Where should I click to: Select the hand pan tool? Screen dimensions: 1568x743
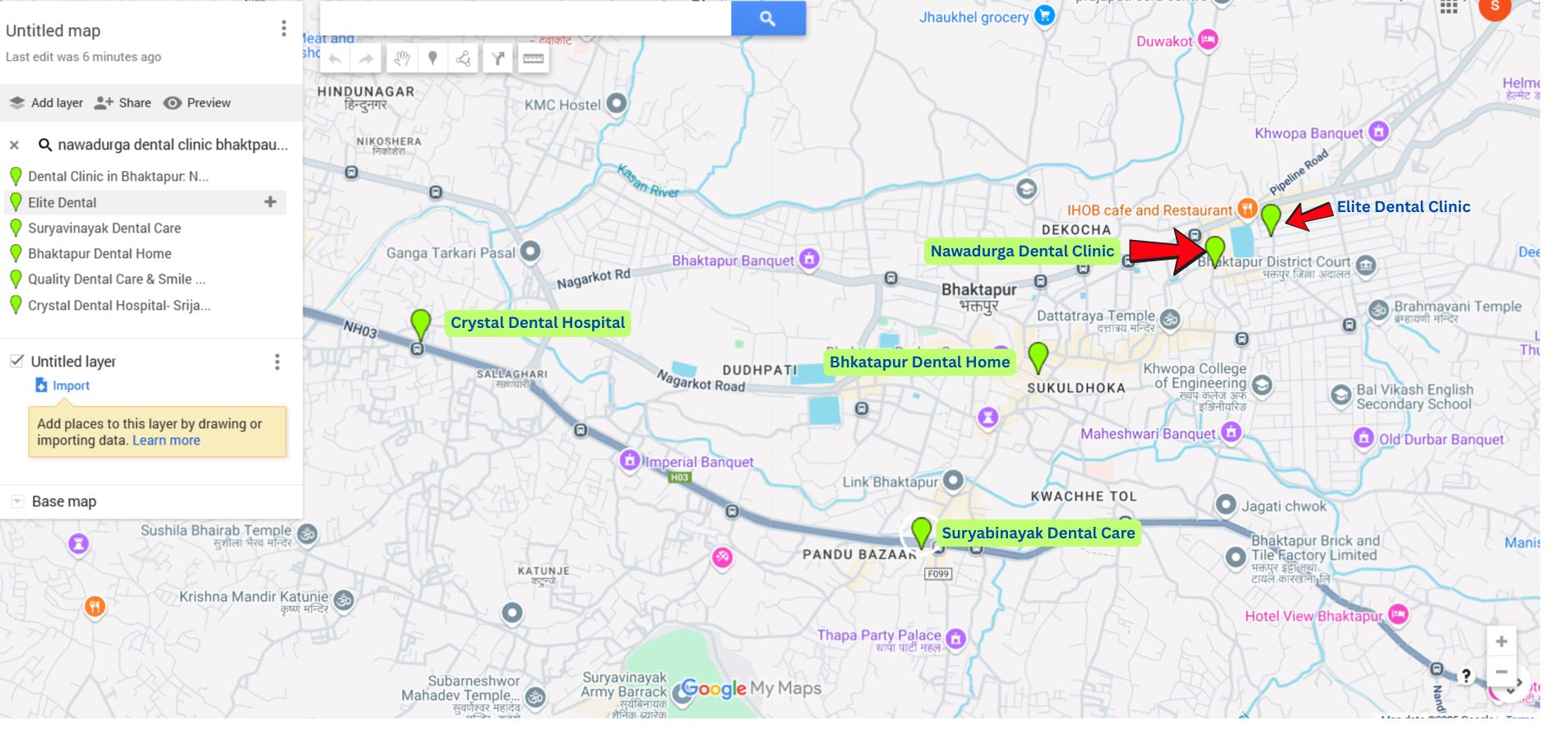401,58
